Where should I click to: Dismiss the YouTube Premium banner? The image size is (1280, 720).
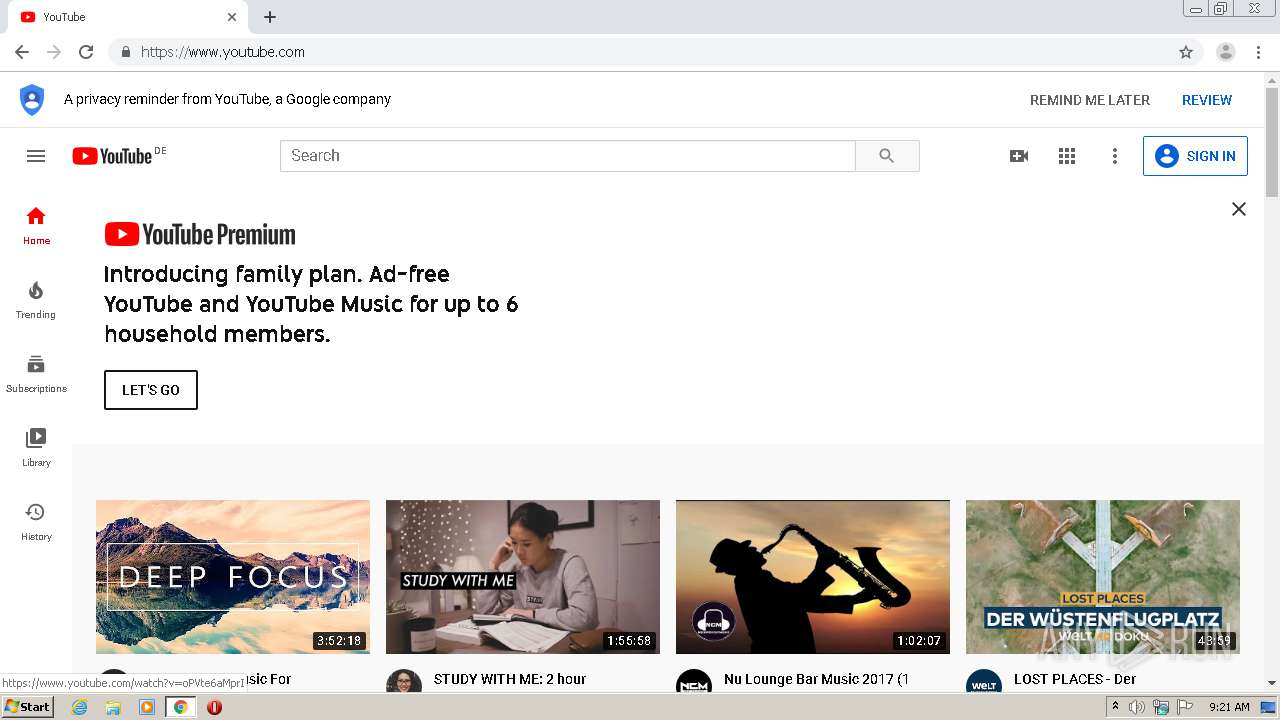pos(1239,209)
